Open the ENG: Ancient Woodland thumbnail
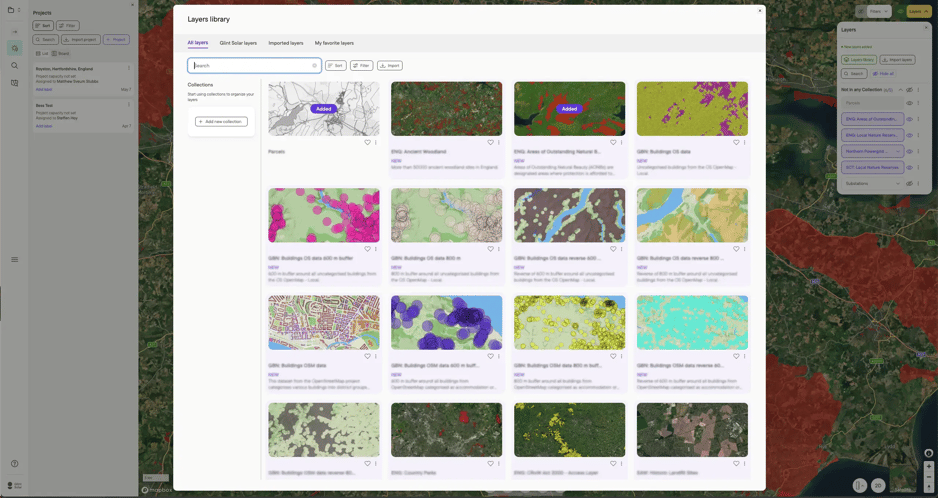 tap(446, 109)
